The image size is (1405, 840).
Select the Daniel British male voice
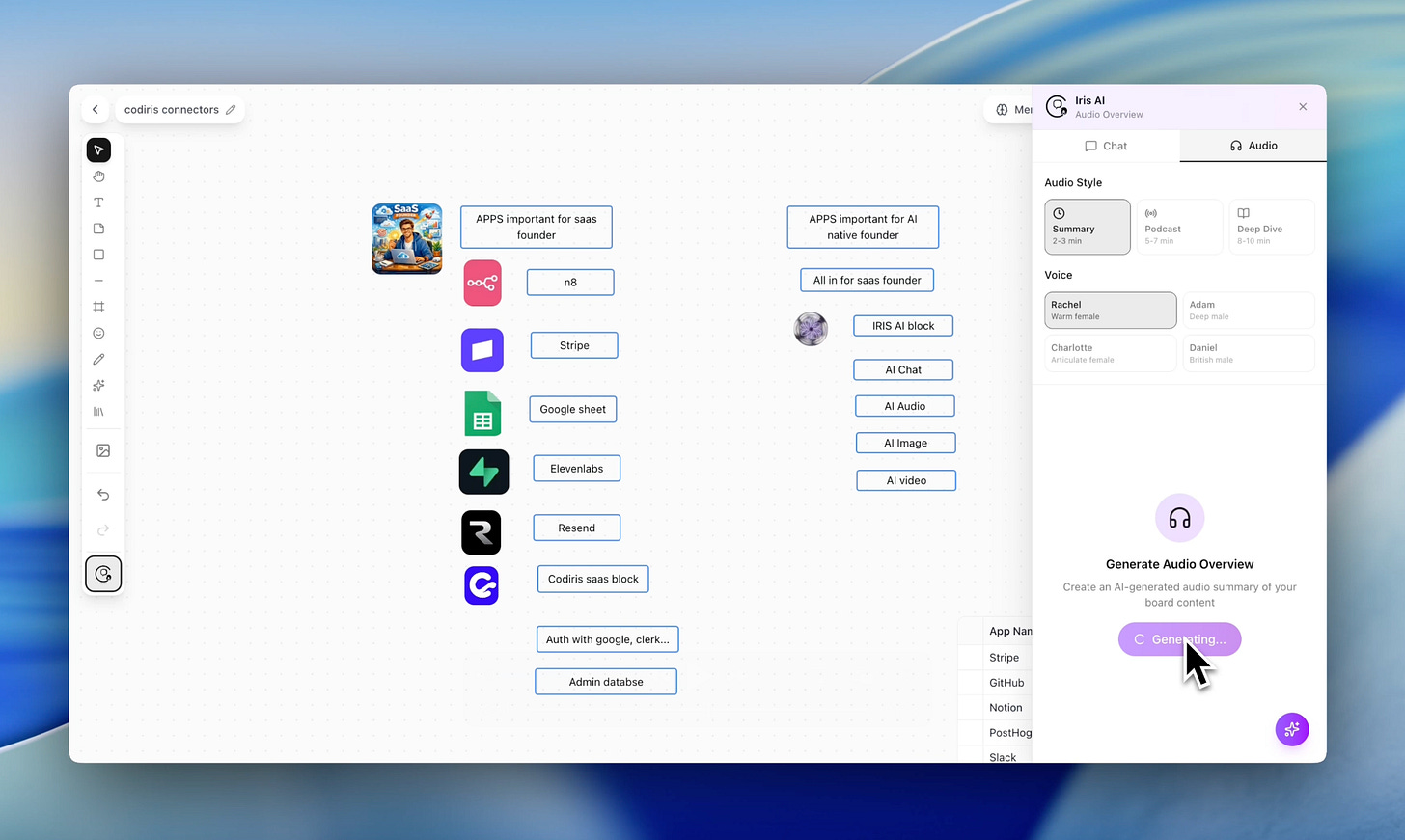(1249, 353)
